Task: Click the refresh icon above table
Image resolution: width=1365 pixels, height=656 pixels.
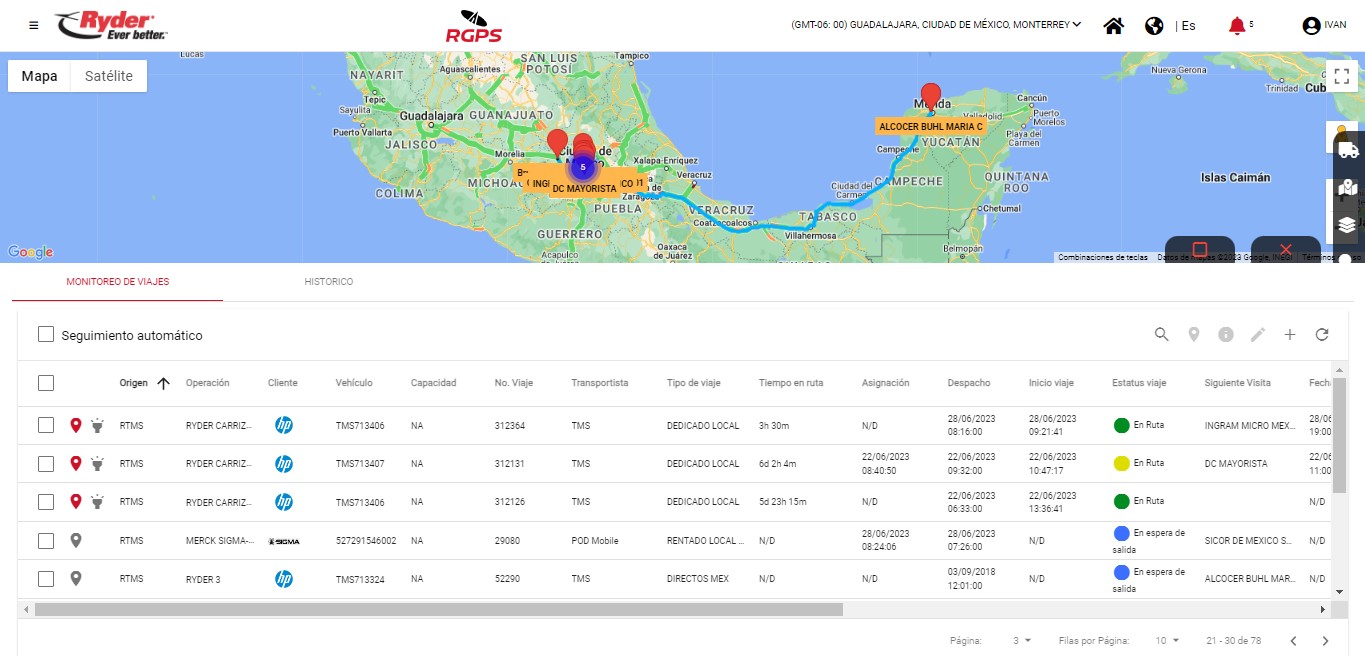Action: point(1322,335)
